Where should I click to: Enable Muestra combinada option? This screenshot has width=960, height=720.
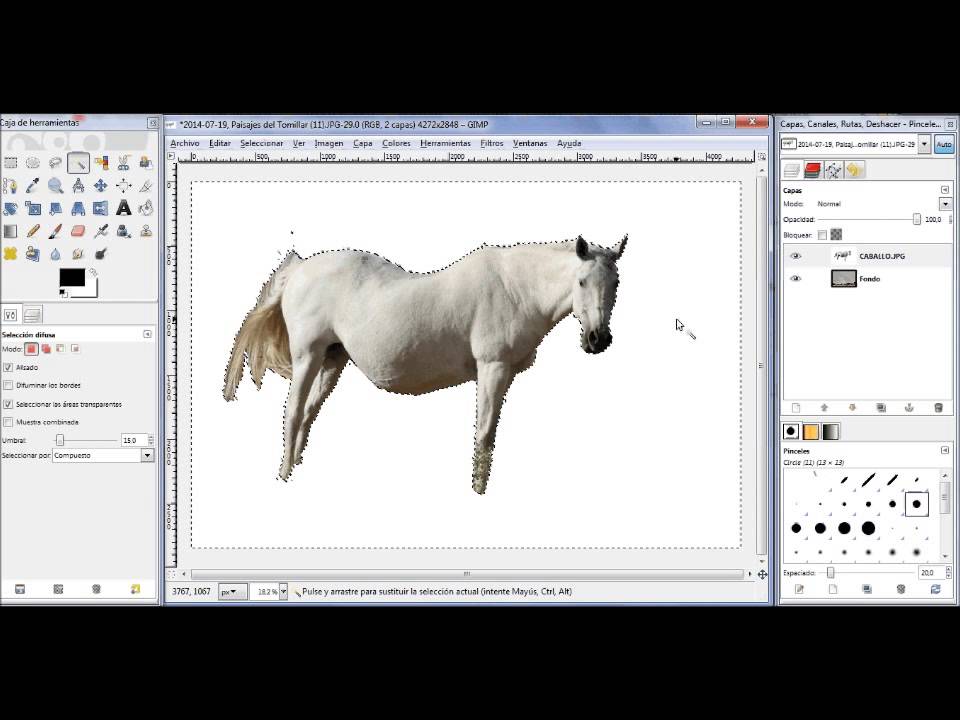[8, 422]
